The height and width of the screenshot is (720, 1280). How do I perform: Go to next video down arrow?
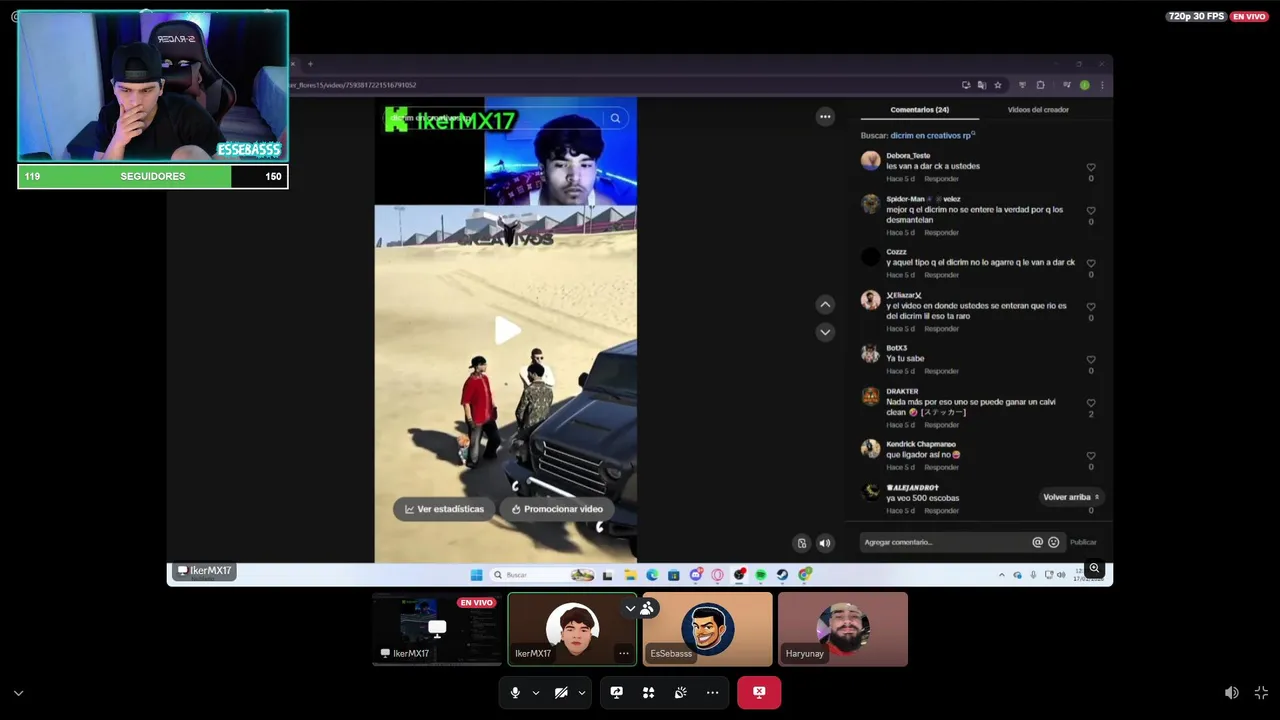(x=825, y=332)
